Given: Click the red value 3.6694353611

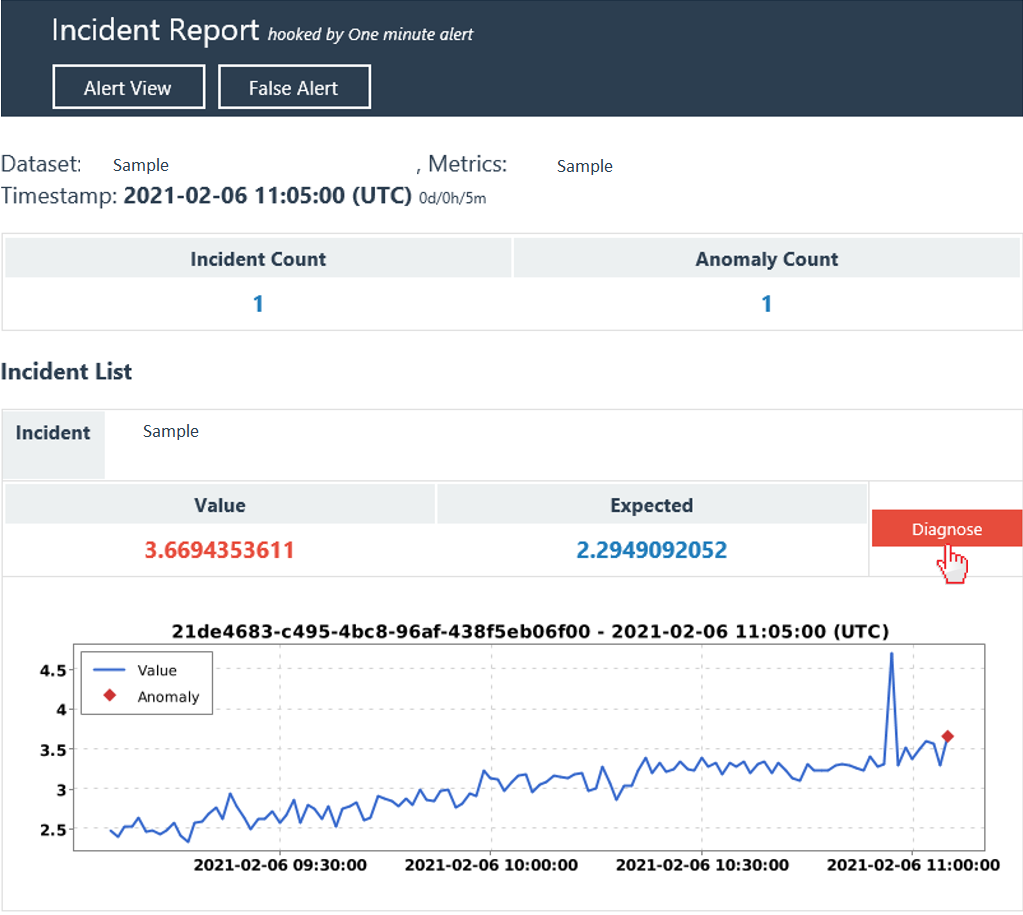Looking at the screenshot, I should pyautogui.click(x=220, y=550).
